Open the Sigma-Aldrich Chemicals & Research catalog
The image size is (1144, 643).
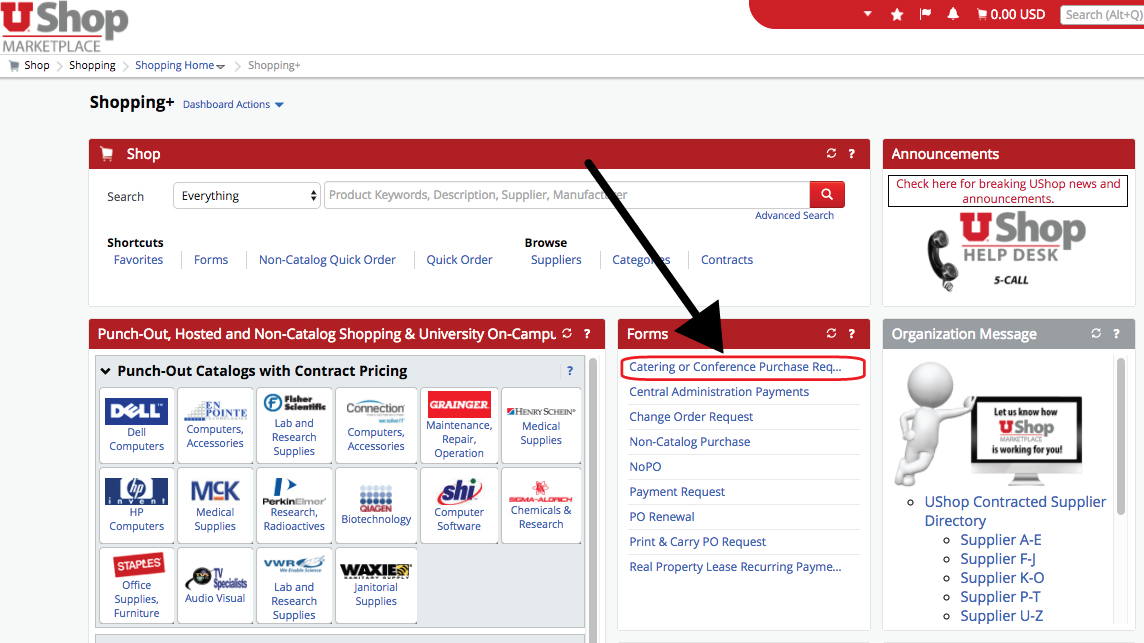pyautogui.click(x=541, y=505)
